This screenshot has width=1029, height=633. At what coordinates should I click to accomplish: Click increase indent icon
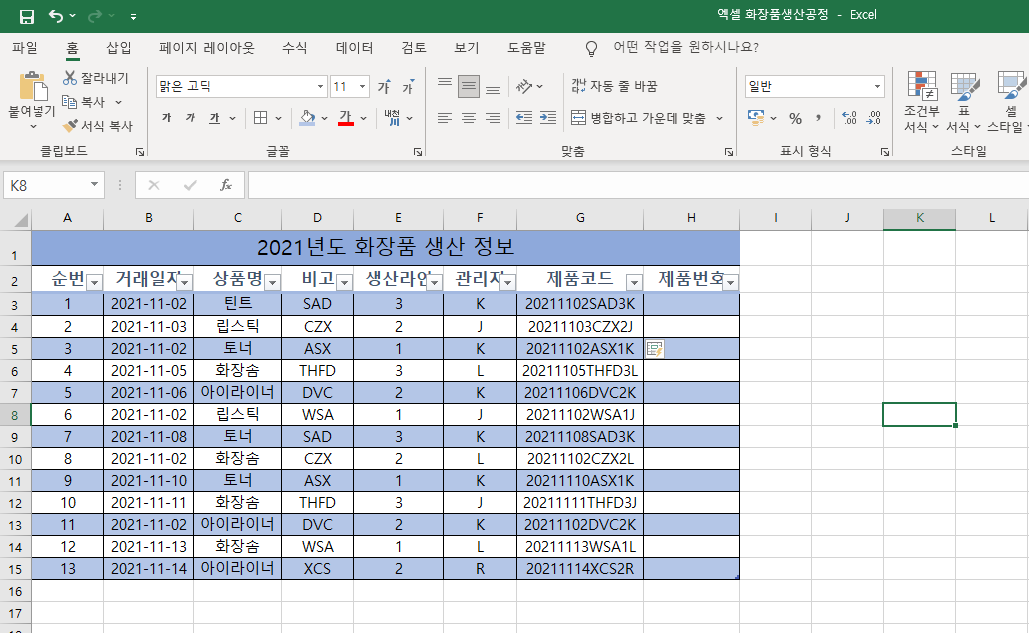tap(548, 118)
